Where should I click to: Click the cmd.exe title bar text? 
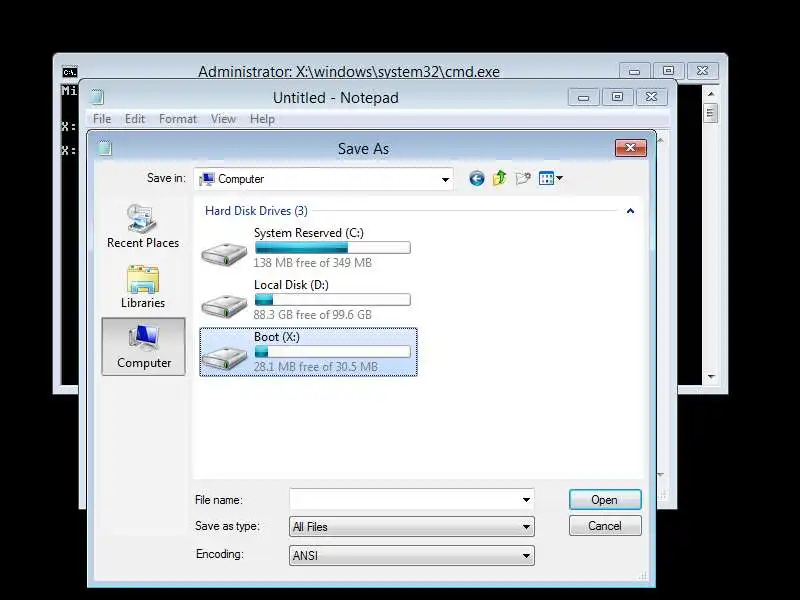click(x=348, y=71)
